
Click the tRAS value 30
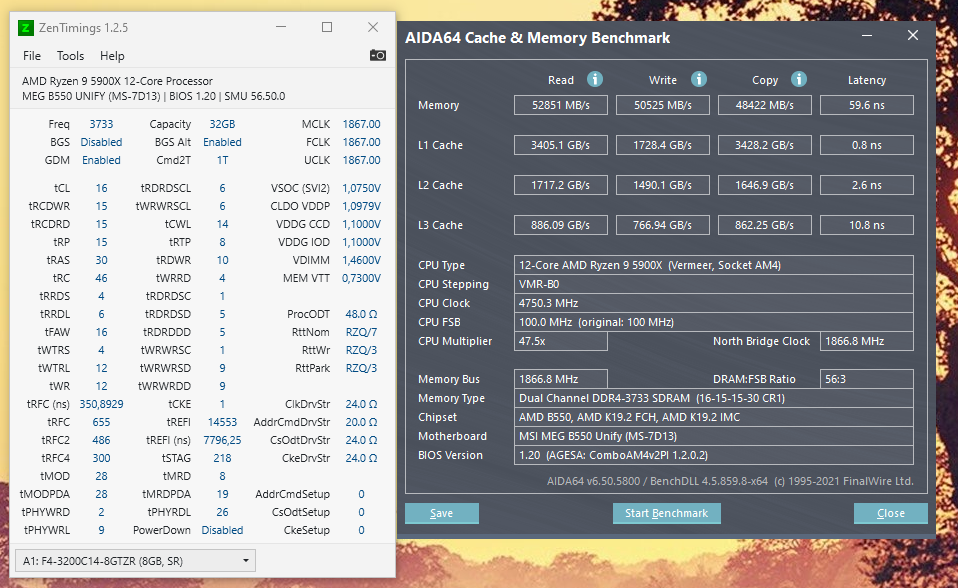101,260
